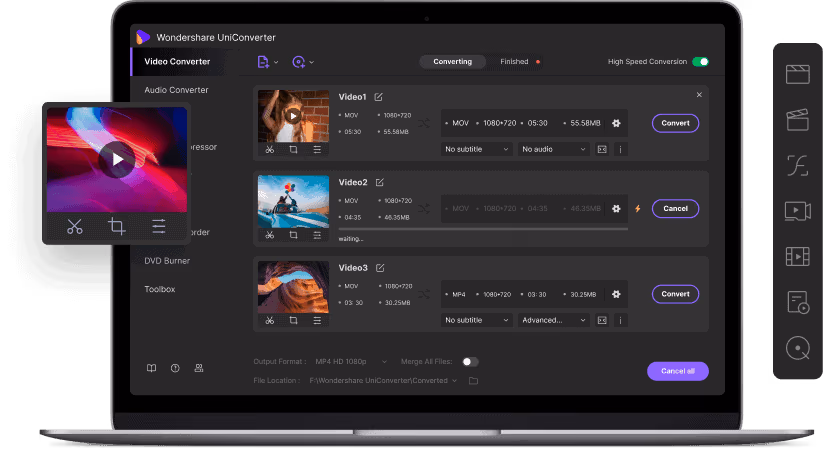Open the output folder icon beside File Location
Viewport: 823px width, 449px height.
tap(473, 381)
